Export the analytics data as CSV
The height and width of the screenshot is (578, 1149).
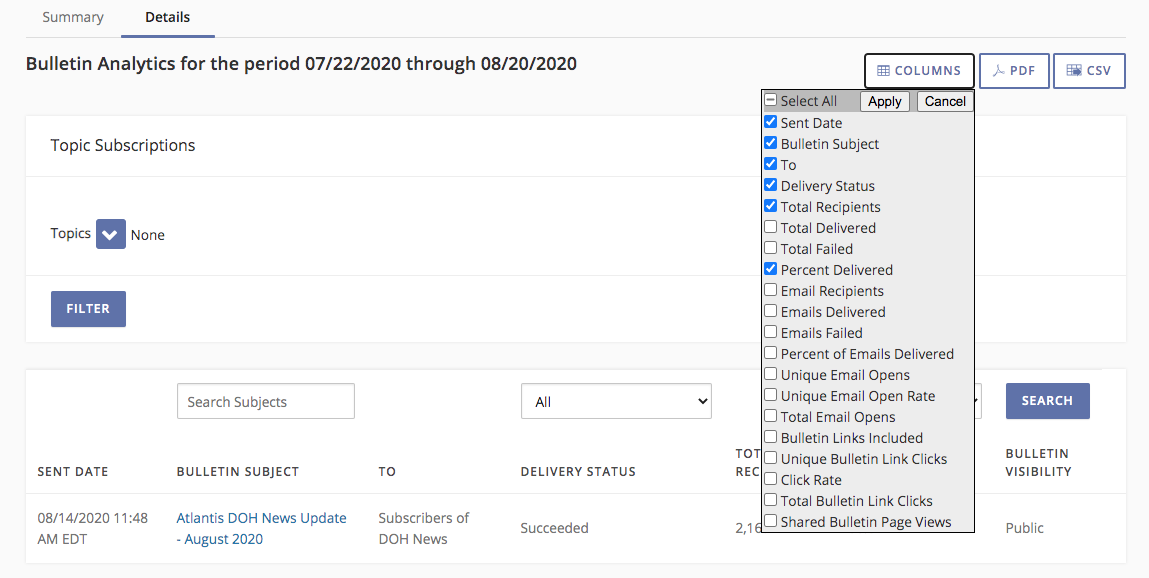[x=1089, y=70]
